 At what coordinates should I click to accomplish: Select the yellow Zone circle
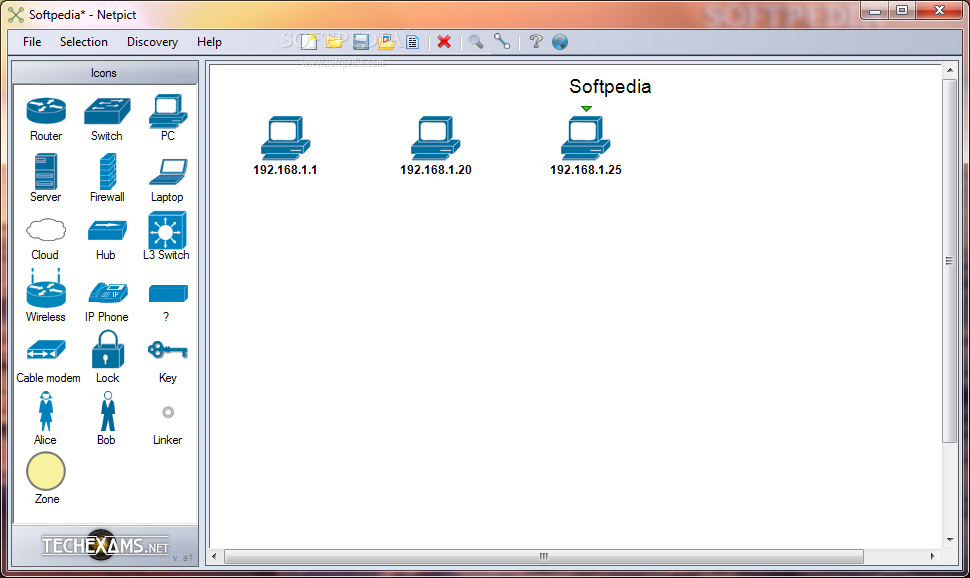click(46, 471)
